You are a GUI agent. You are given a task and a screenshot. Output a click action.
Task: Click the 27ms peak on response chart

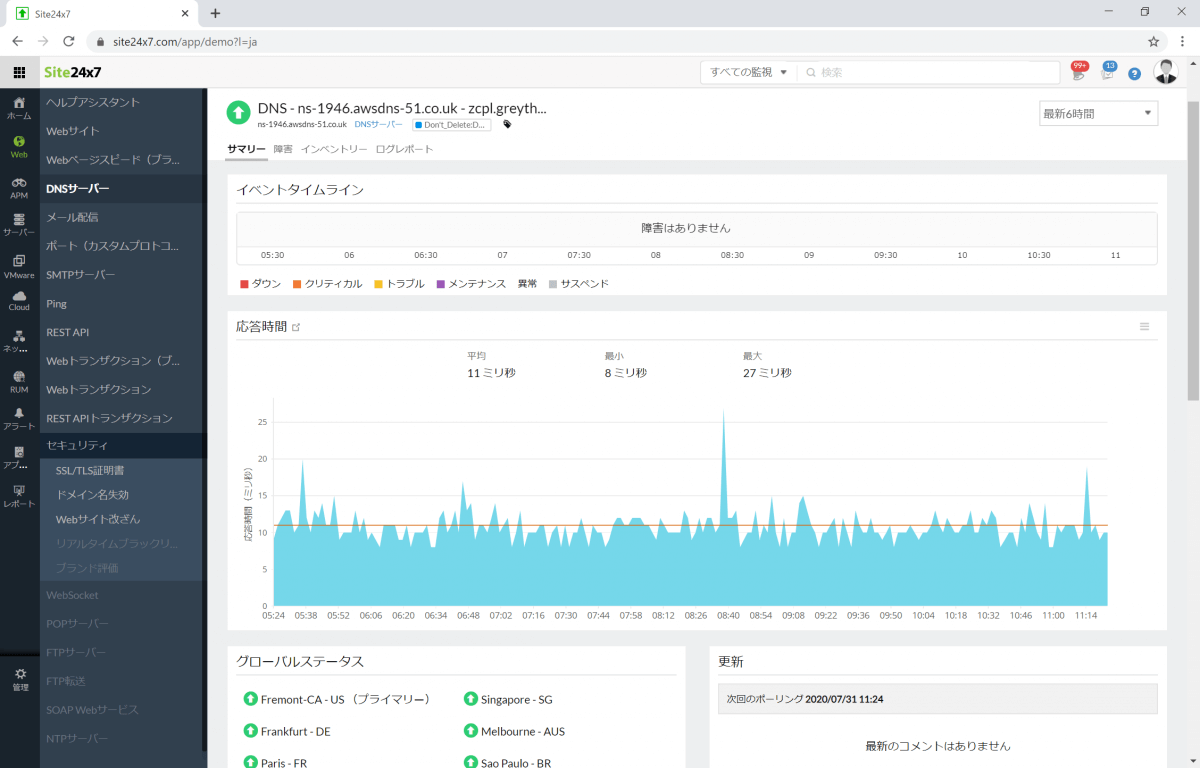(x=723, y=410)
